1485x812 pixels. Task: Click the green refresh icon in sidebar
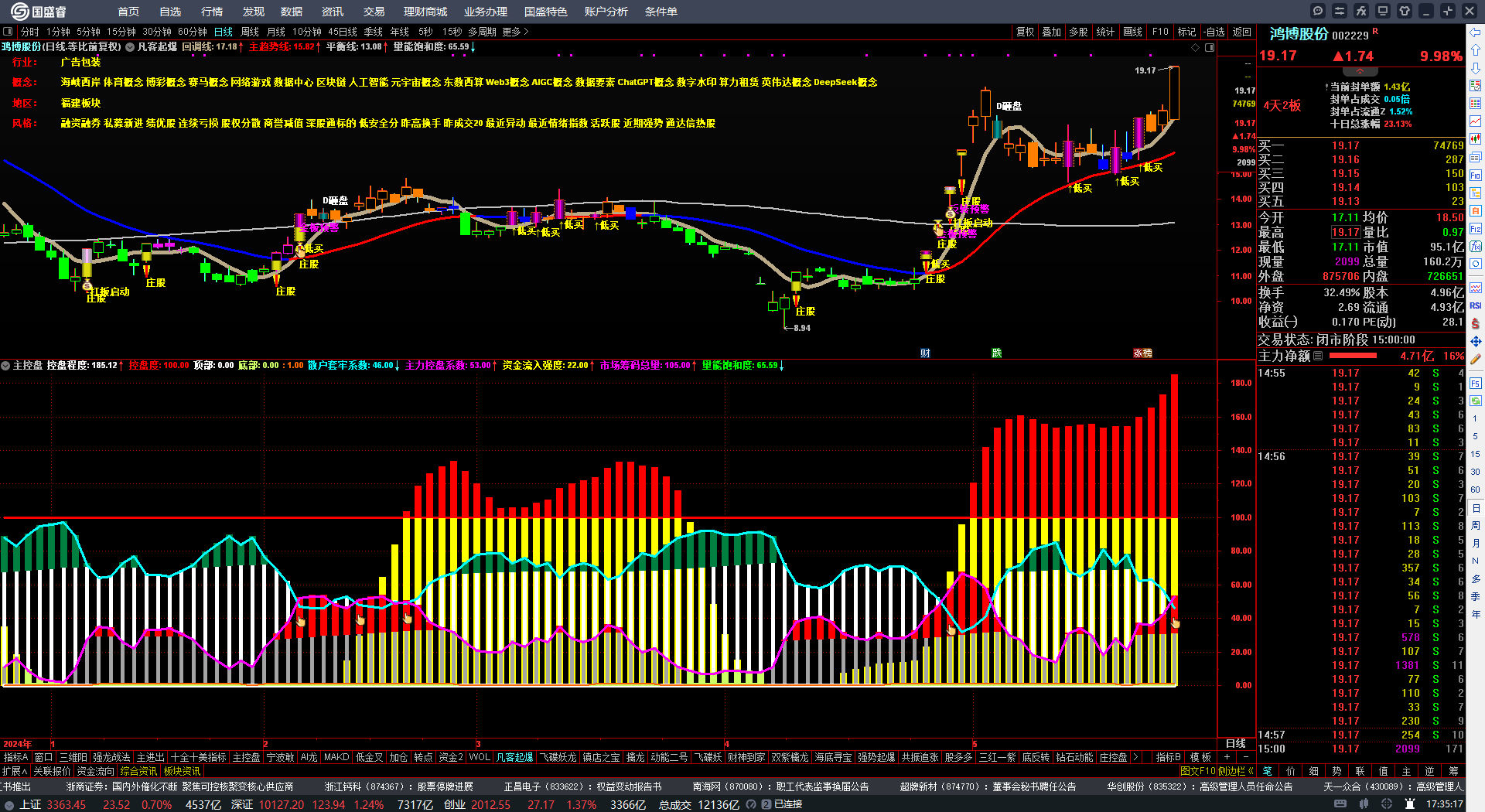1476,401
